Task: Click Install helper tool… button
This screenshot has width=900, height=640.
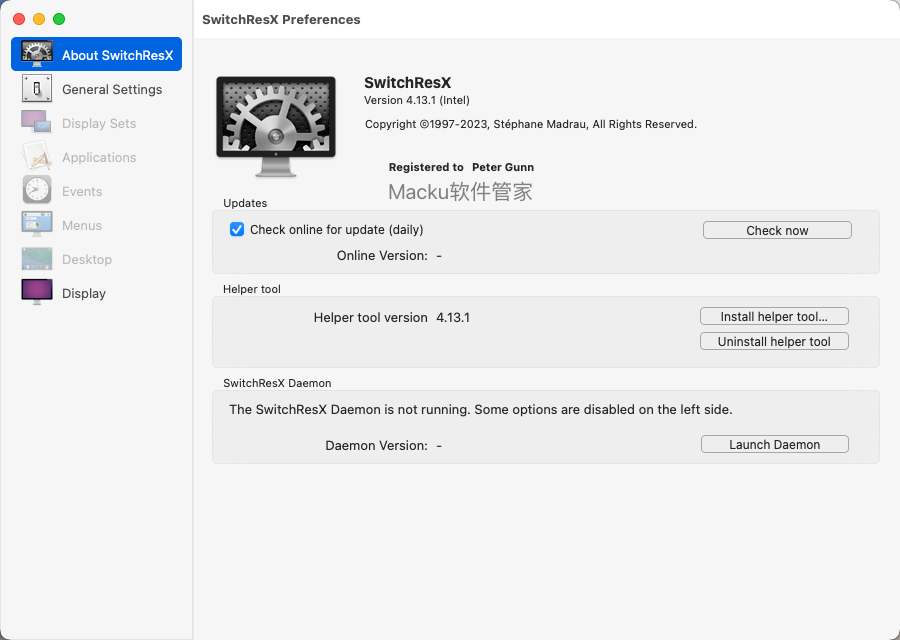Action: tap(774, 316)
